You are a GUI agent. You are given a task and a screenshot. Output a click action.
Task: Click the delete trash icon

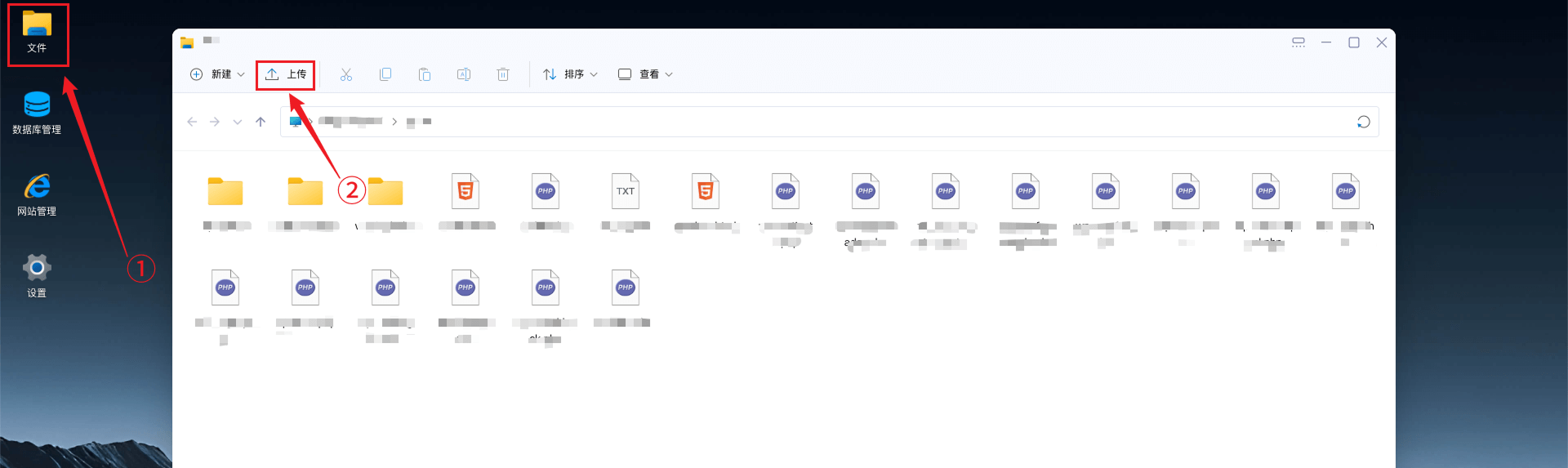tap(503, 74)
